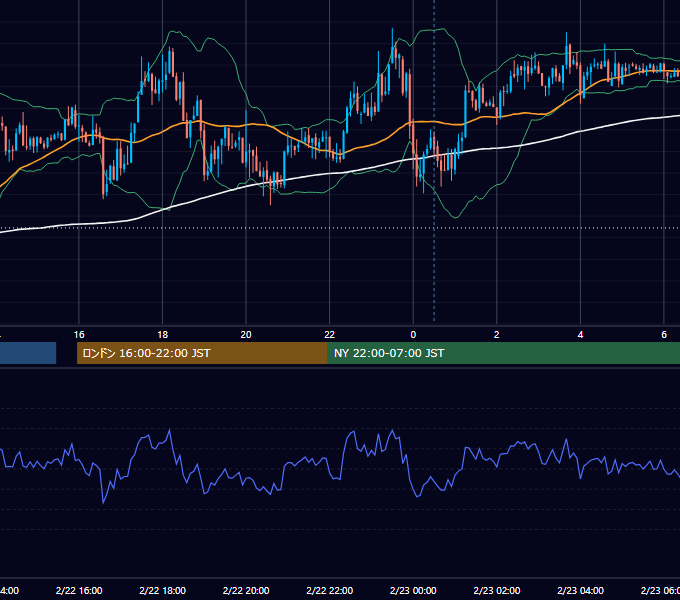Click the blue session bar before London
Image resolution: width=680 pixels, height=600 pixels.
[28, 353]
